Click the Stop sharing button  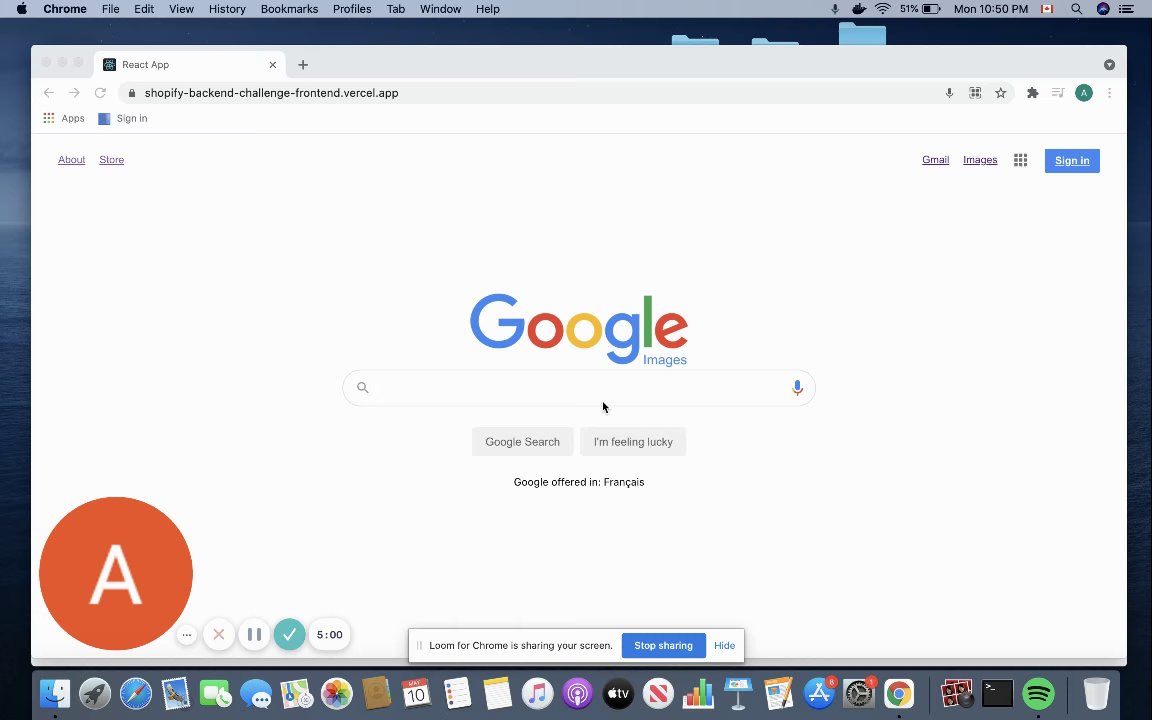663,645
